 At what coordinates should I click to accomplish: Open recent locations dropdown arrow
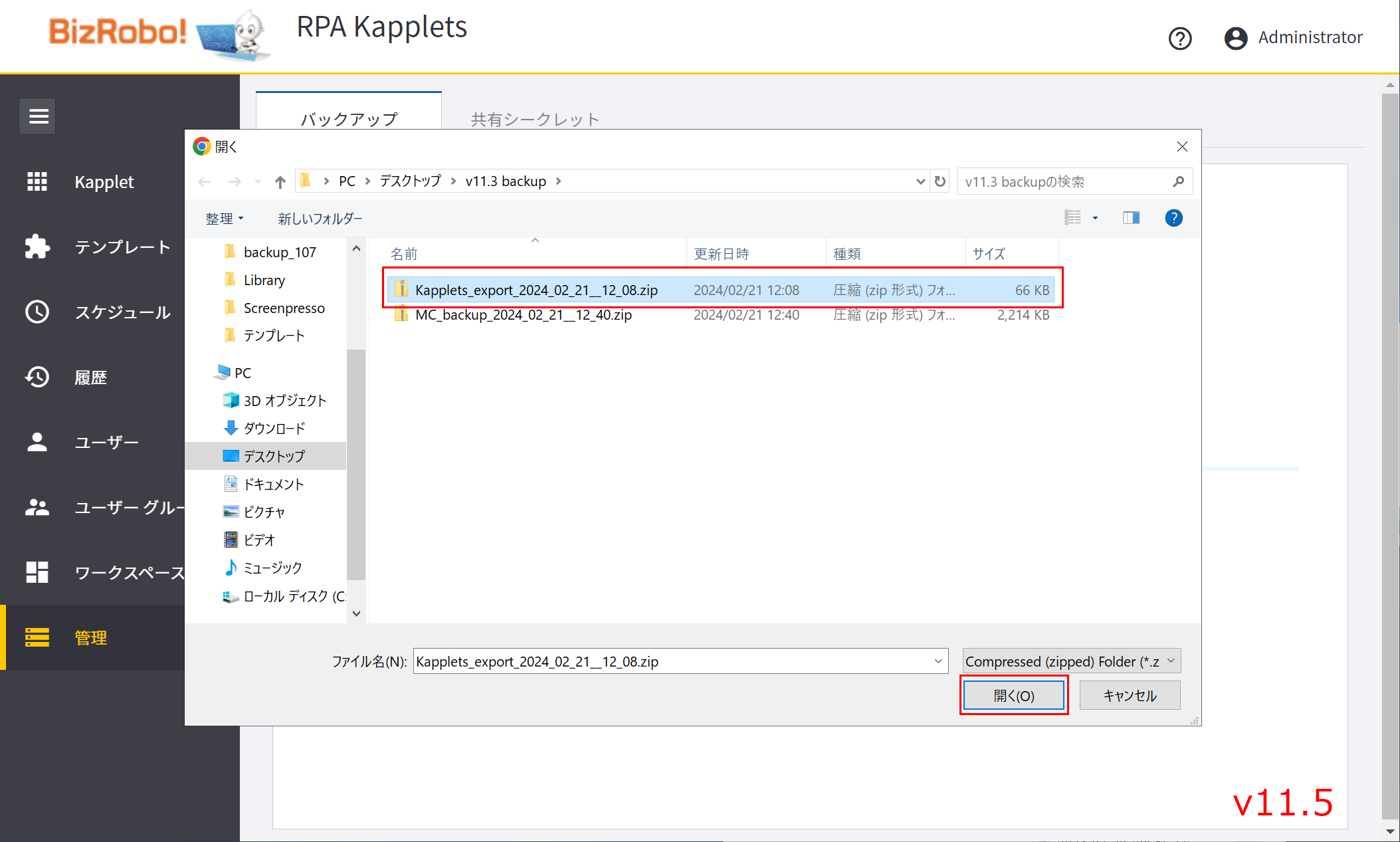[x=258, y=181]
